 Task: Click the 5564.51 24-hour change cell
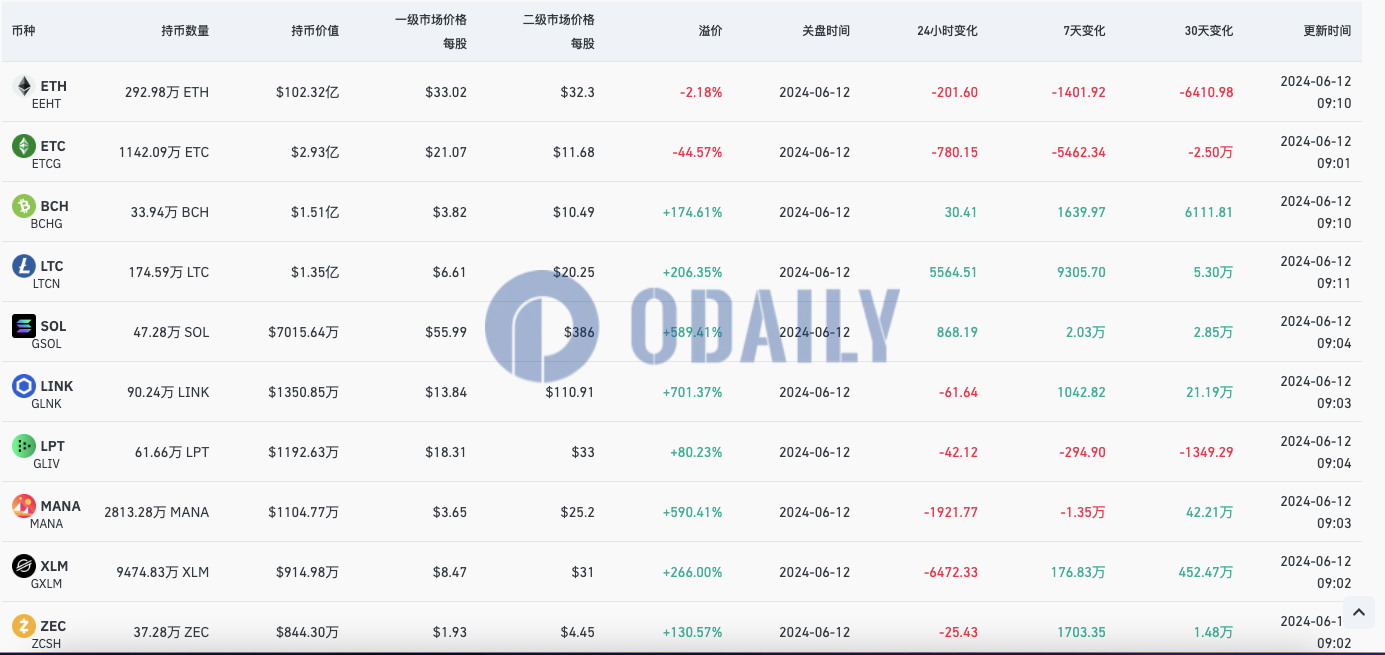(953, 272)
